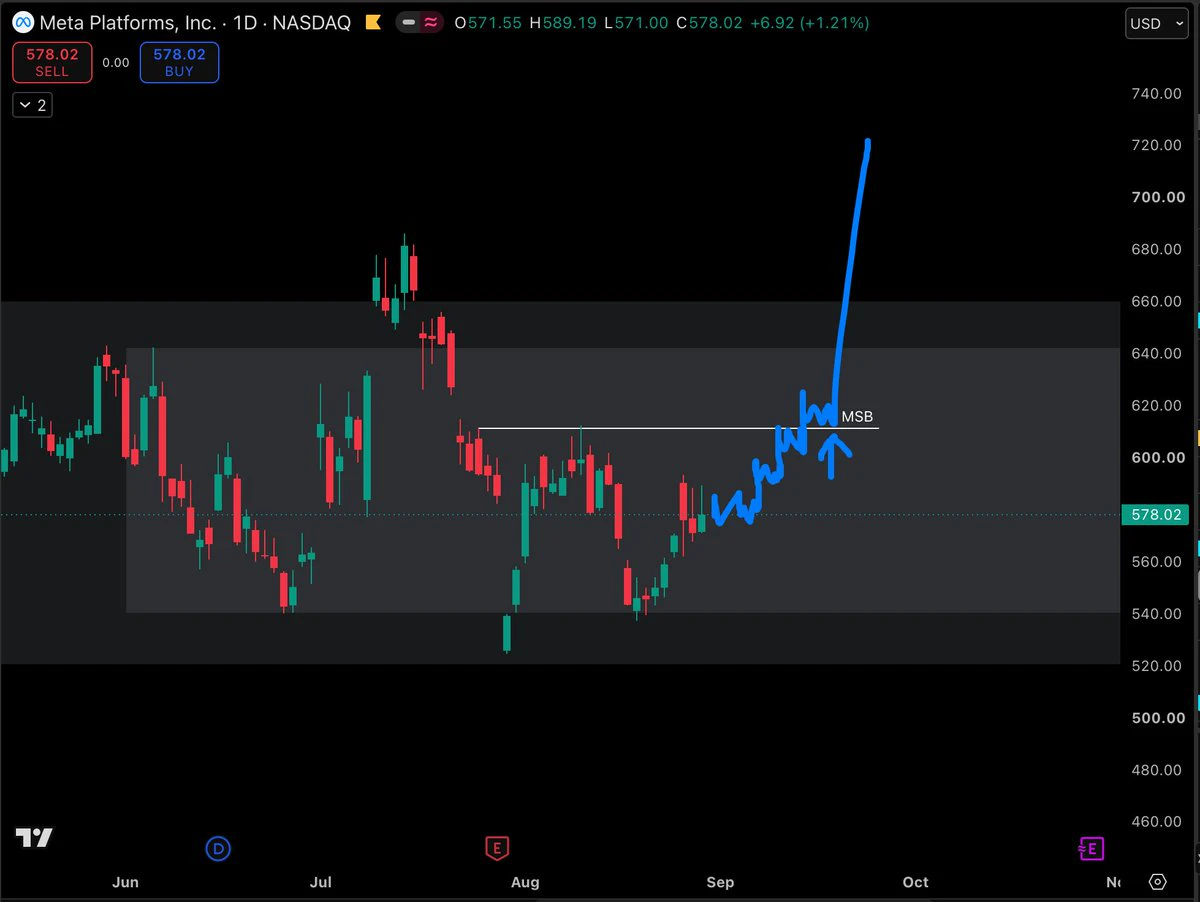Click the Oct label on time axis

point(915,882)
